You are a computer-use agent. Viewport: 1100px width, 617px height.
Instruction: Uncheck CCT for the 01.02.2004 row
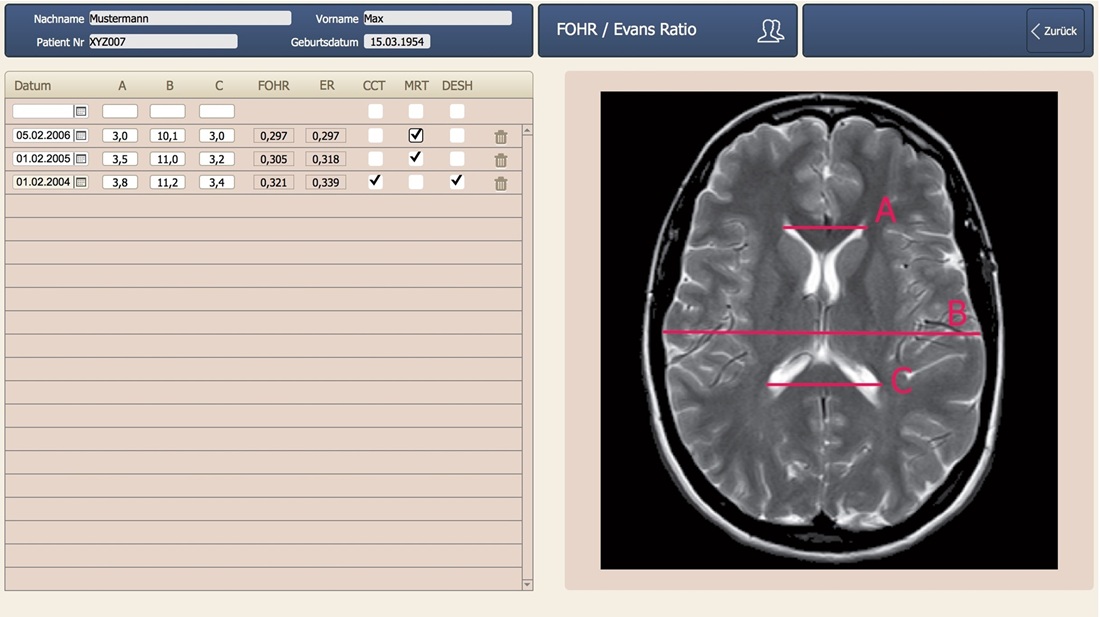click(375, 182)
